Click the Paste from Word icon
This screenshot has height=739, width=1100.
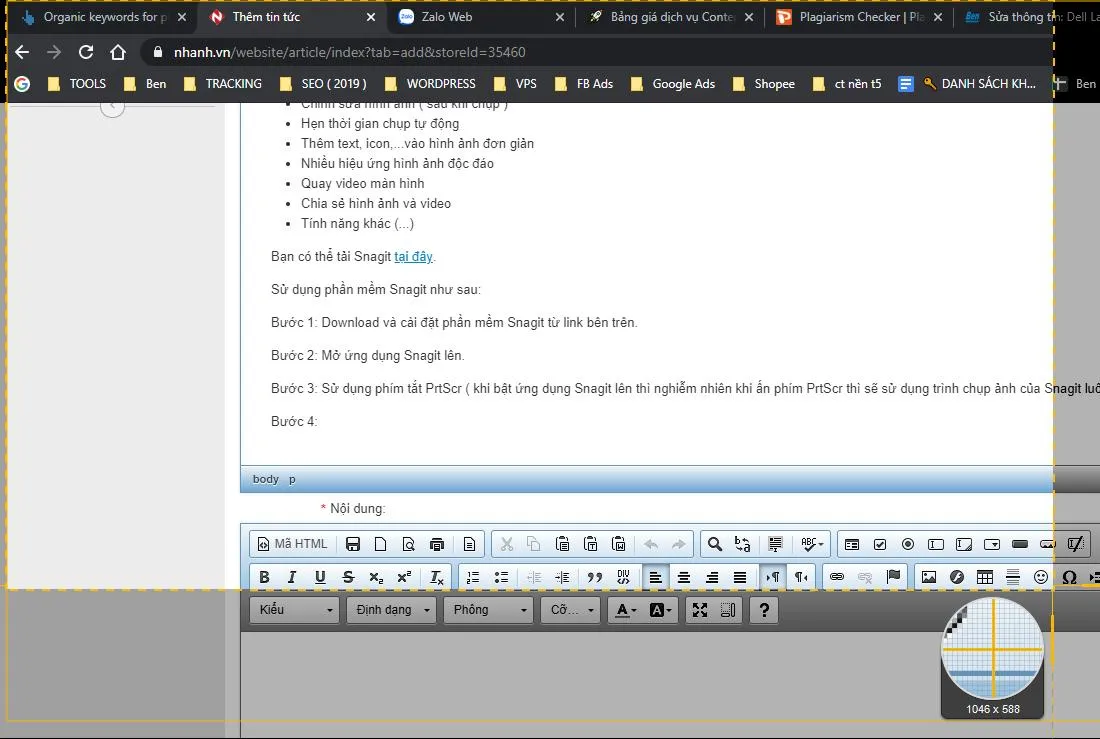619,543
